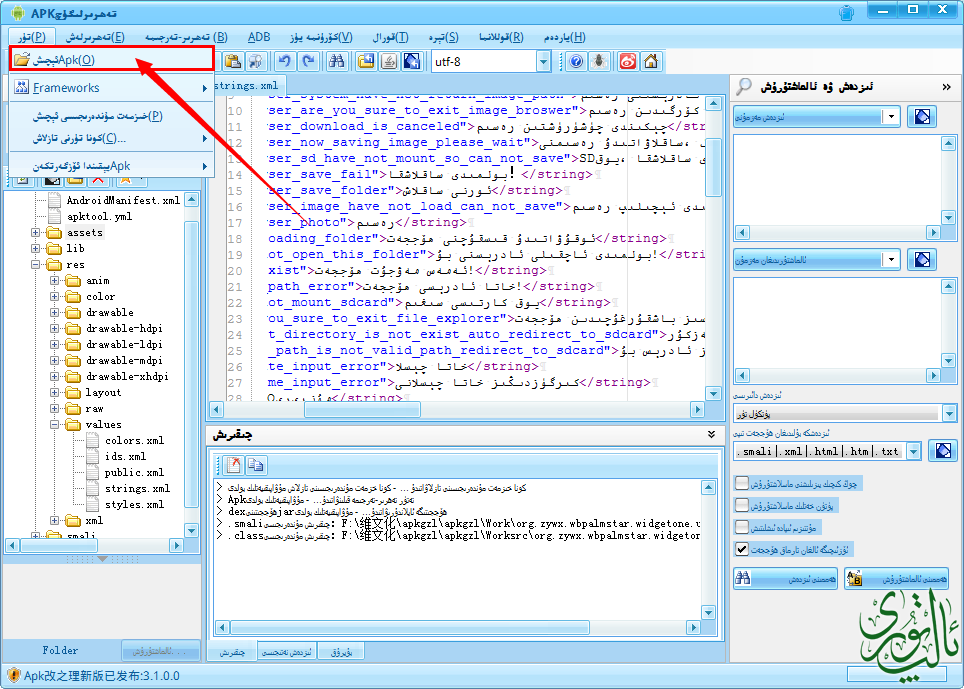Image resolution: width=964 pixels, height=689 pixels.
Task: Click the output log horizontal scrollbar thumb
Action: point(409,628)
